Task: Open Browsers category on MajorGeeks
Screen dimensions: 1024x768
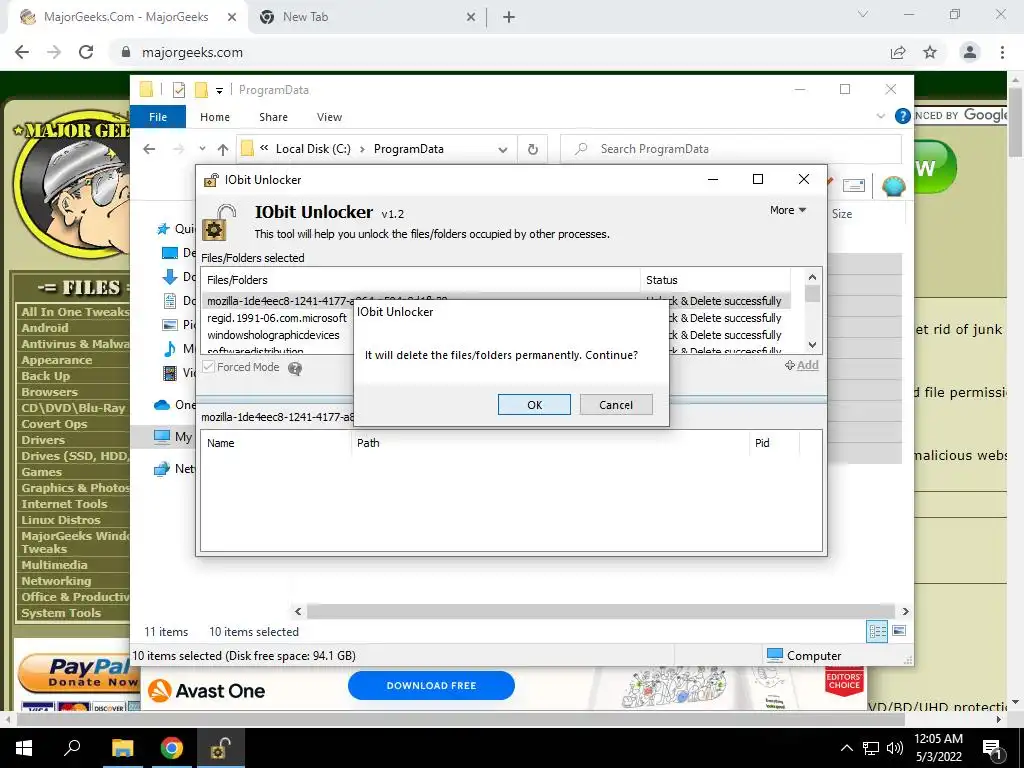Action: point(49,392)
